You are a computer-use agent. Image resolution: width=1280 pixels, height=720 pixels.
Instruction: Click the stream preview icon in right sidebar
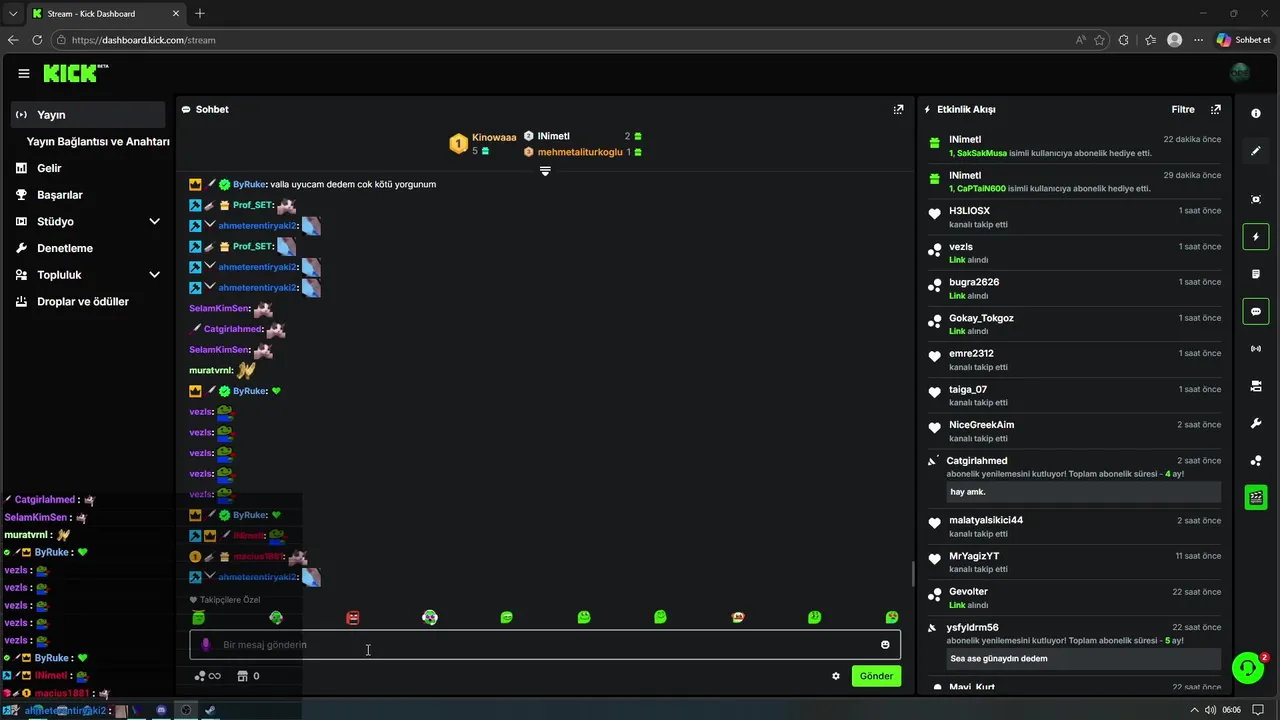click(x=1256, y=199)
